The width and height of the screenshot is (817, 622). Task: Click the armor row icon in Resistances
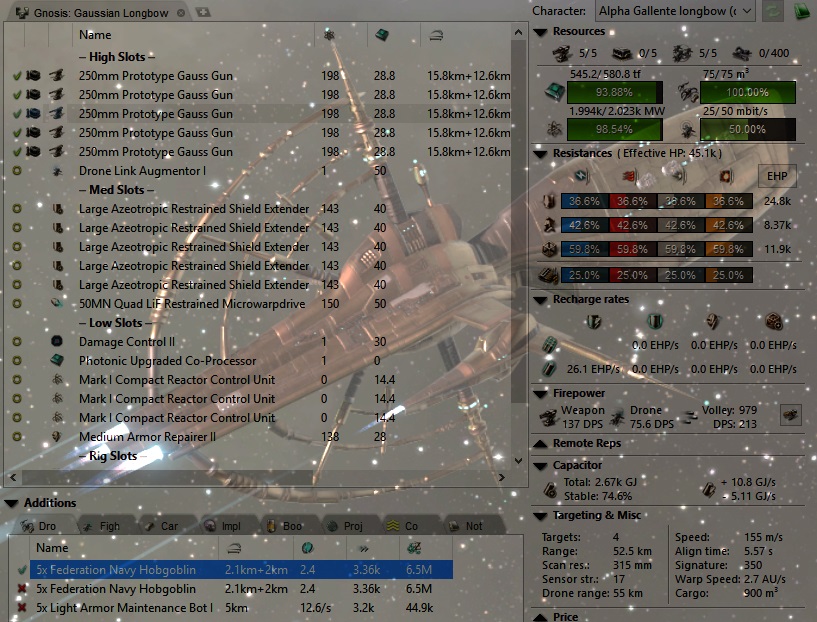[x=549, y=225]
